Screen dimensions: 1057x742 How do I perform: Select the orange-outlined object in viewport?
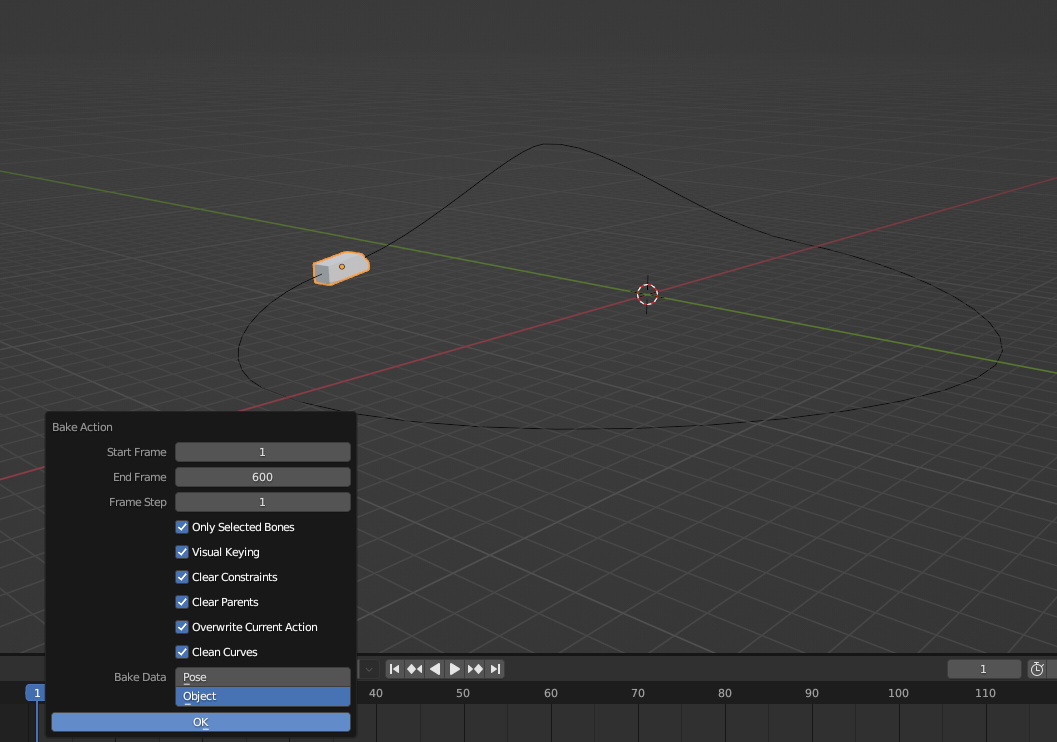341,268
